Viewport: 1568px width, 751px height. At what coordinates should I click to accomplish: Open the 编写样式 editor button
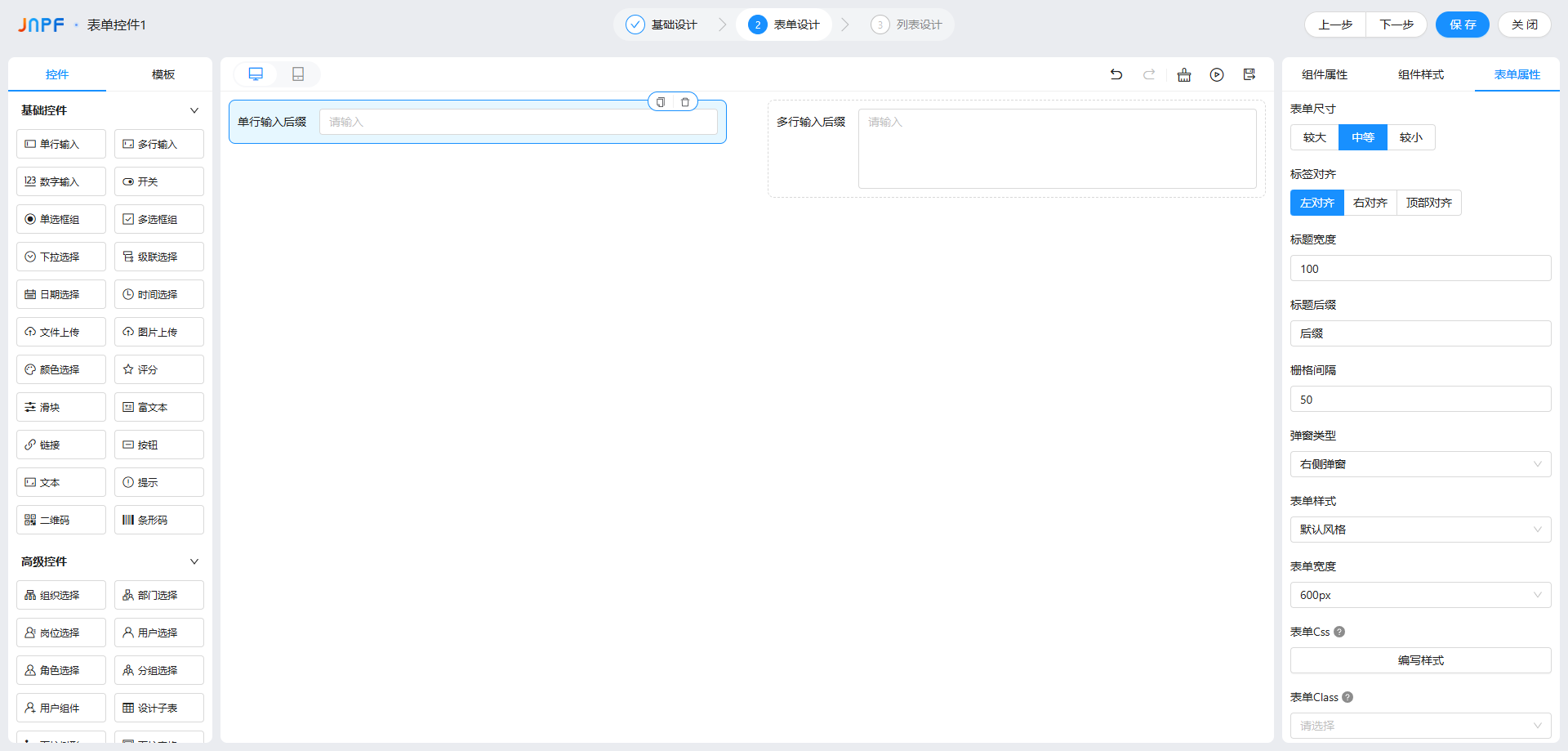pyautogui.click(x=1421, y=660)
